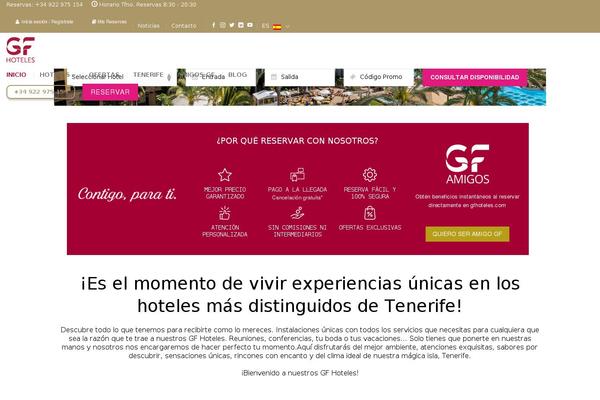The height and width of the screenshot is (400, 600).
Task: Open the Seleccionar Hotel dropdown
Action: tap(119, 77)
